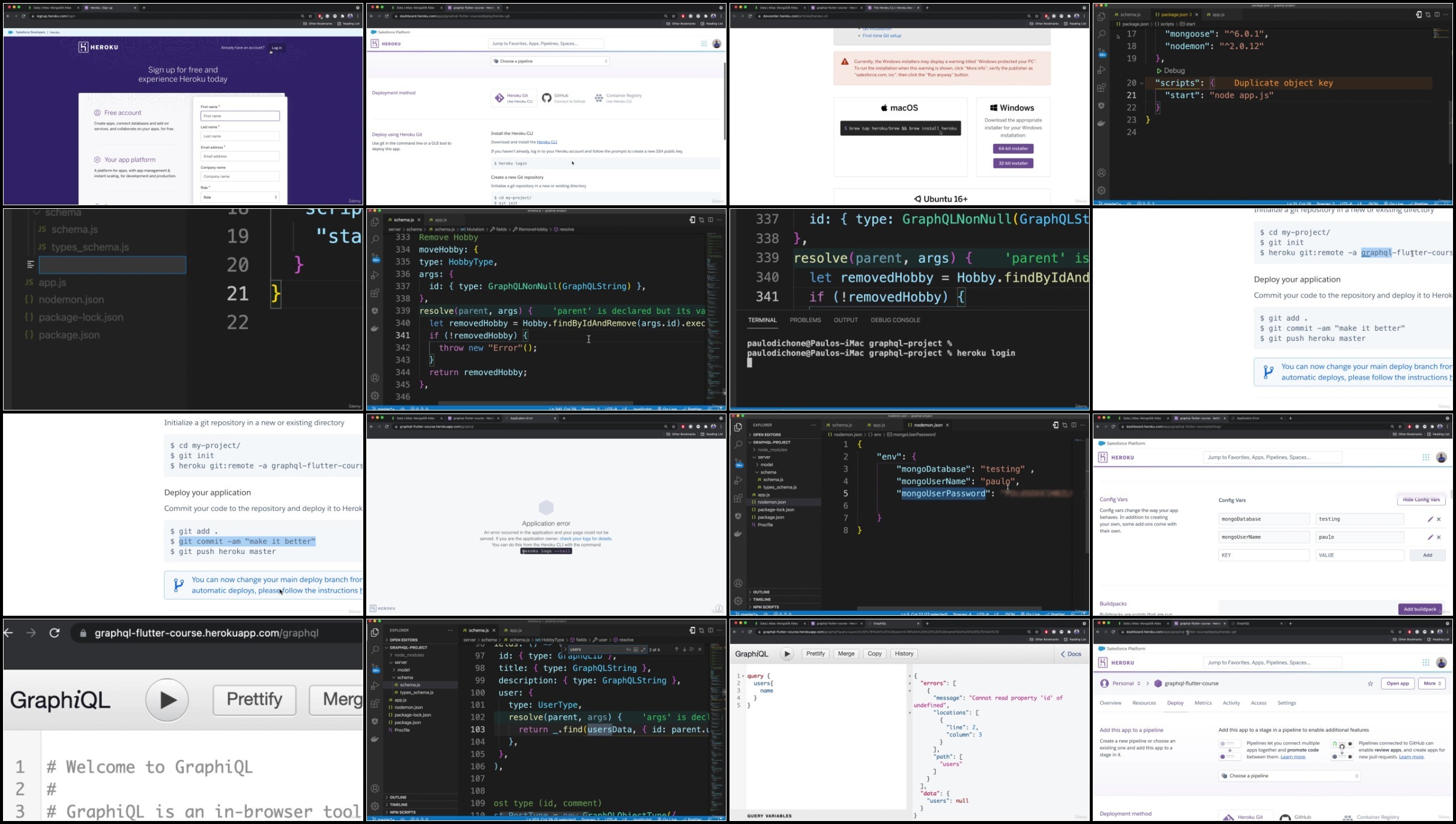Click the First name input field
Screen dimensions: 1456x824
pos(240,116)
